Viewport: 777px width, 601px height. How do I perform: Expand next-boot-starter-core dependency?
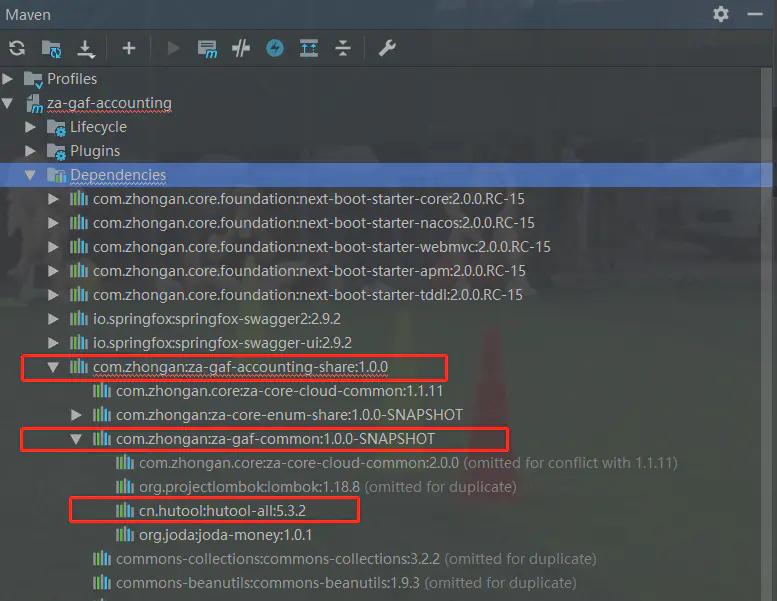click(x=53, y=199)
